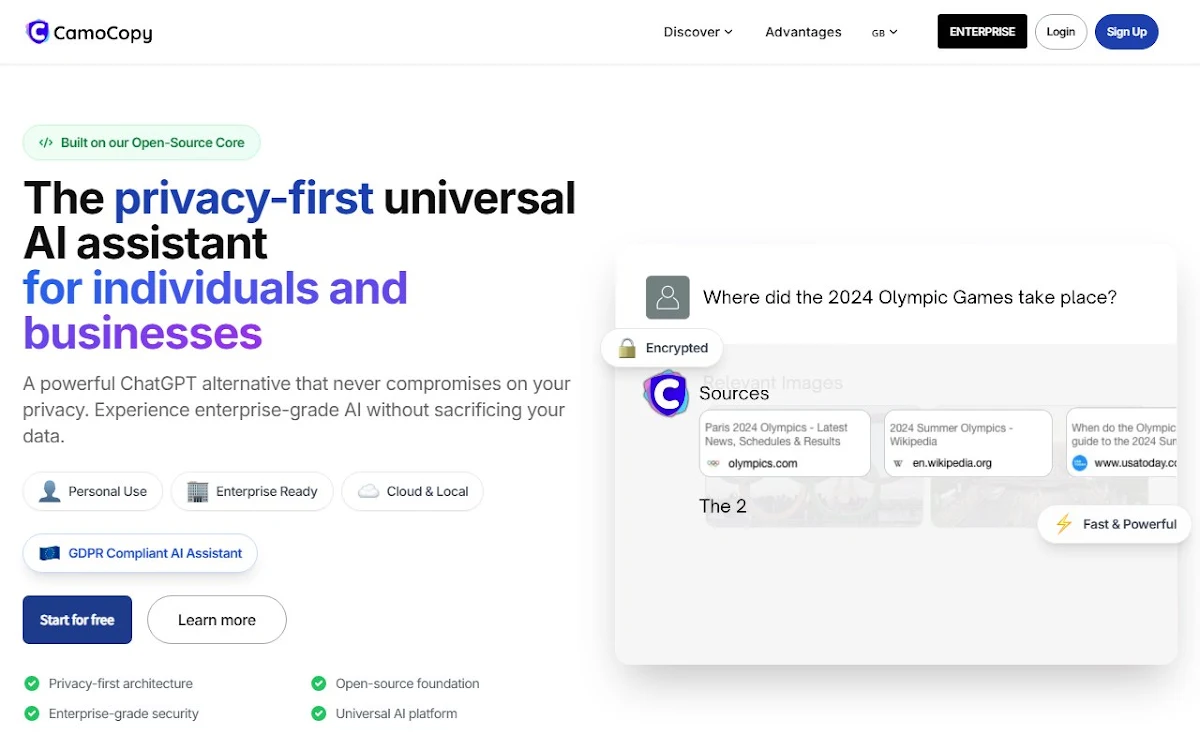Click the usatoday.com blue favicon
Image resolution: width=1200 pixels, height=750 pixels.
[x=1079, y=463]
